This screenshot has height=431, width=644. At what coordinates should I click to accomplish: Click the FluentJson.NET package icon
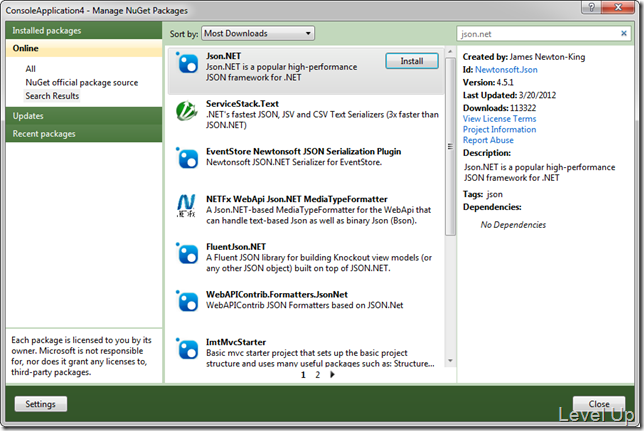tap(187, 254)
